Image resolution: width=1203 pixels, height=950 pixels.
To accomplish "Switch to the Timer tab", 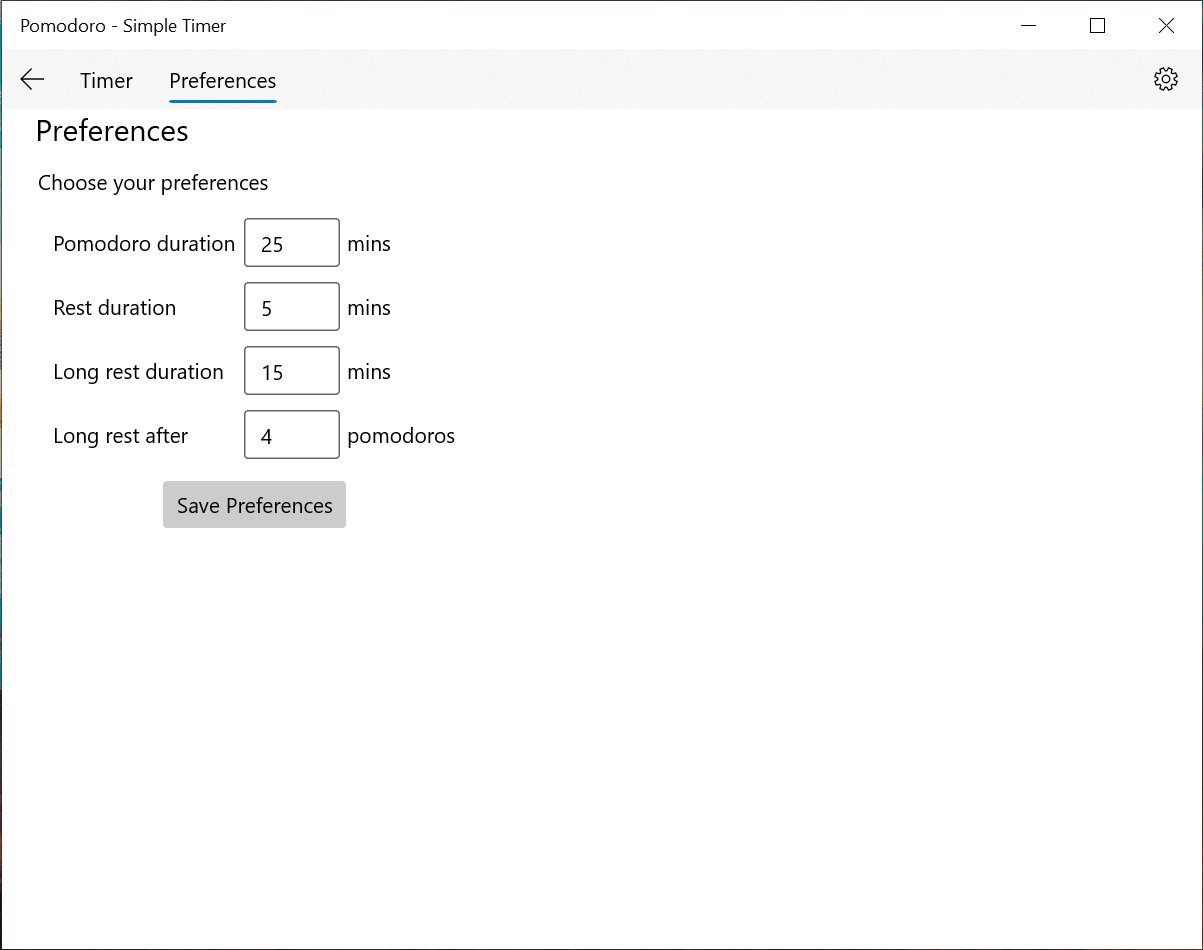I will click(106, 81).
